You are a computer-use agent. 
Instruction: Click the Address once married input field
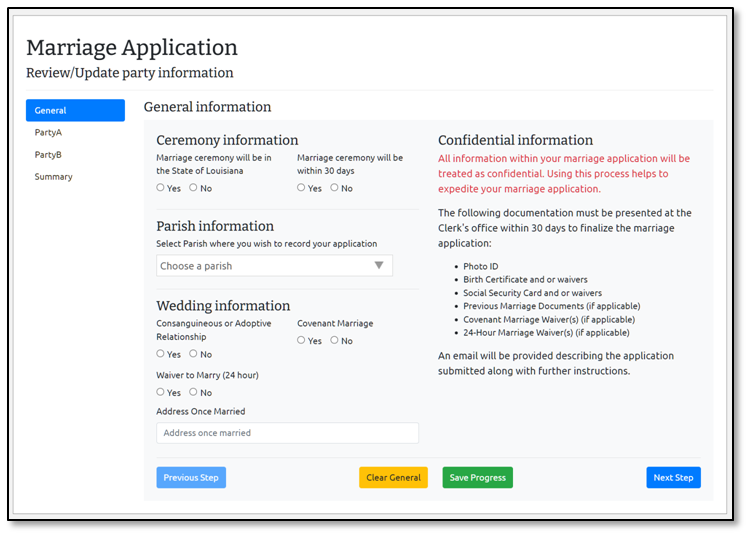point(287,433)
